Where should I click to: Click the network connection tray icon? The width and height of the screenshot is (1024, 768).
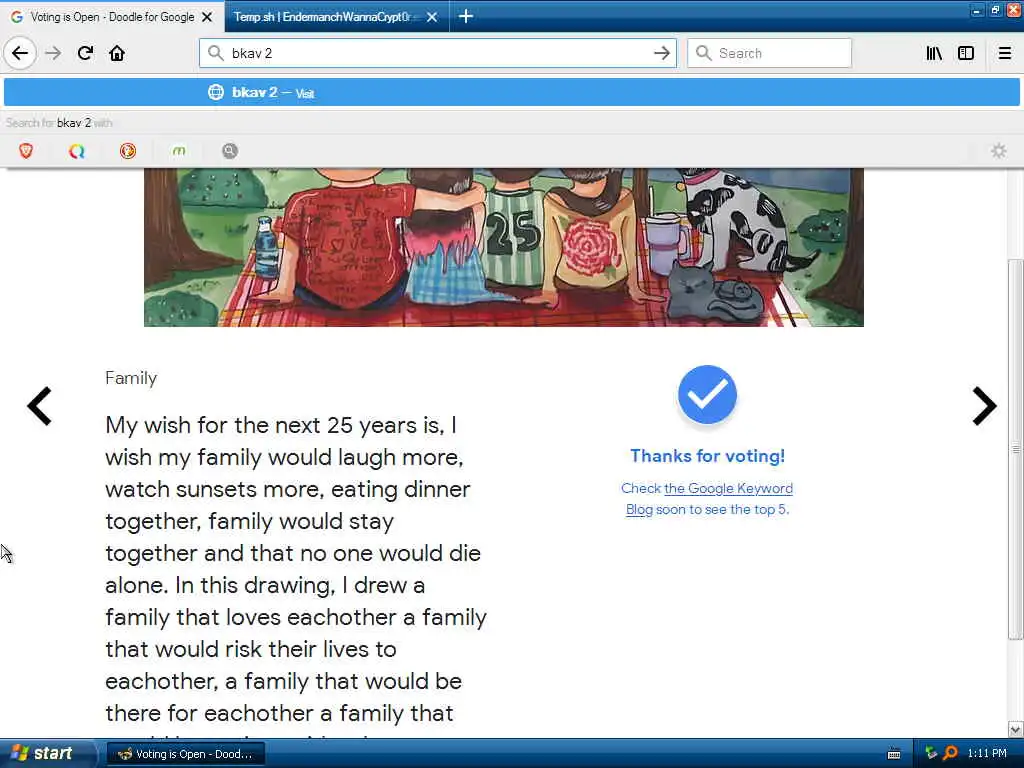click(x=931, y=754)
